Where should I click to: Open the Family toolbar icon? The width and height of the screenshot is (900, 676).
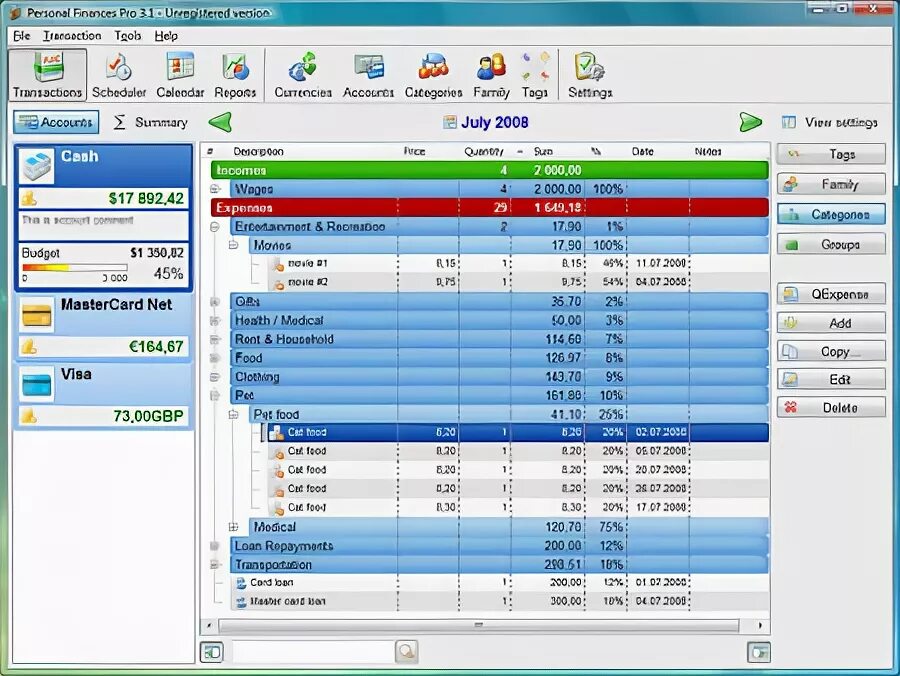pos(491,75)
